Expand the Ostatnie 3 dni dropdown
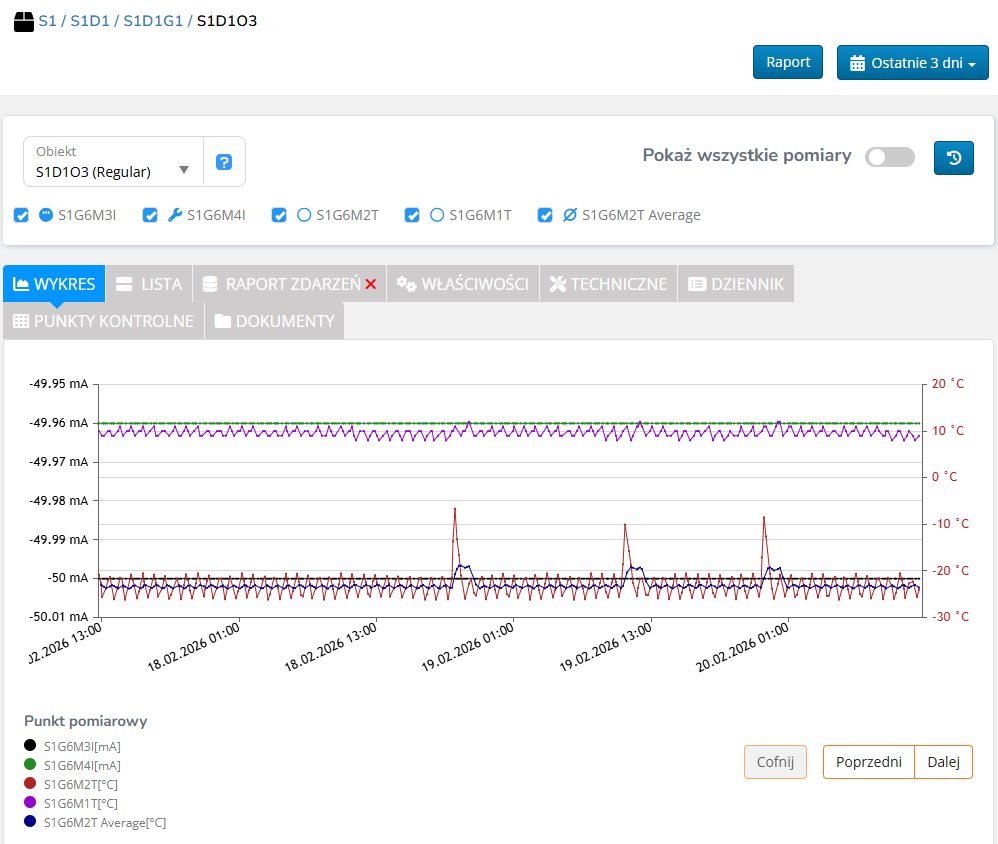The width and height of the screenshot is (998, 844). point(912,63)
